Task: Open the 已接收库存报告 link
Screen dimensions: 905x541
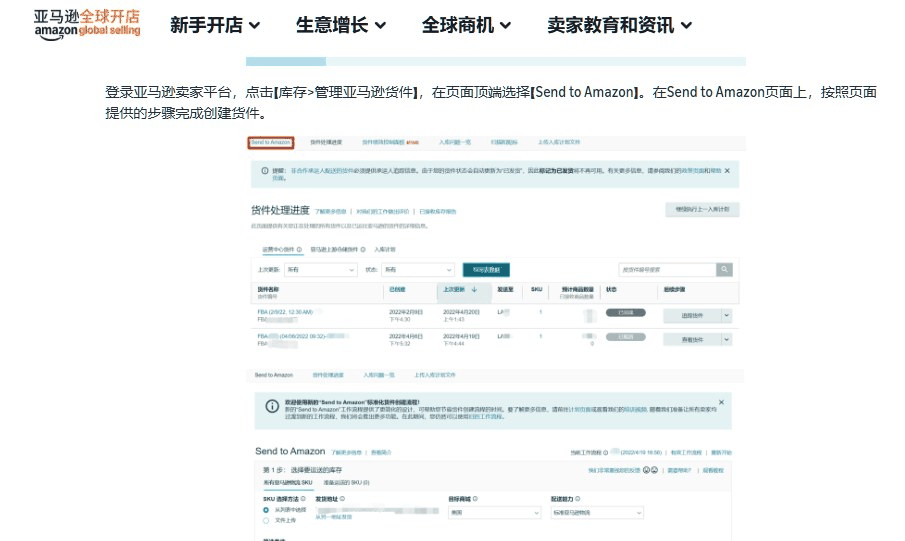Action: [x=437, y=212]
